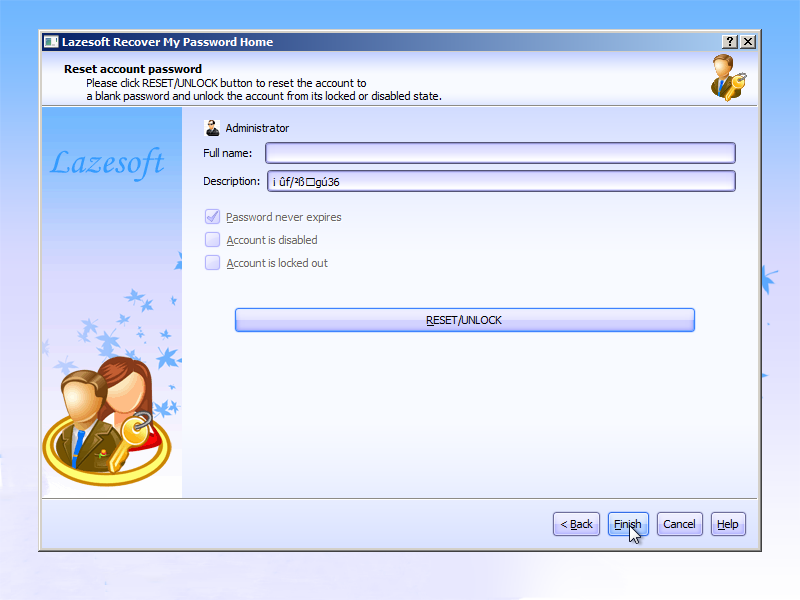Toggle Password never expires checkbox
This screenshot has height=600, width=800.
[212, 217]
